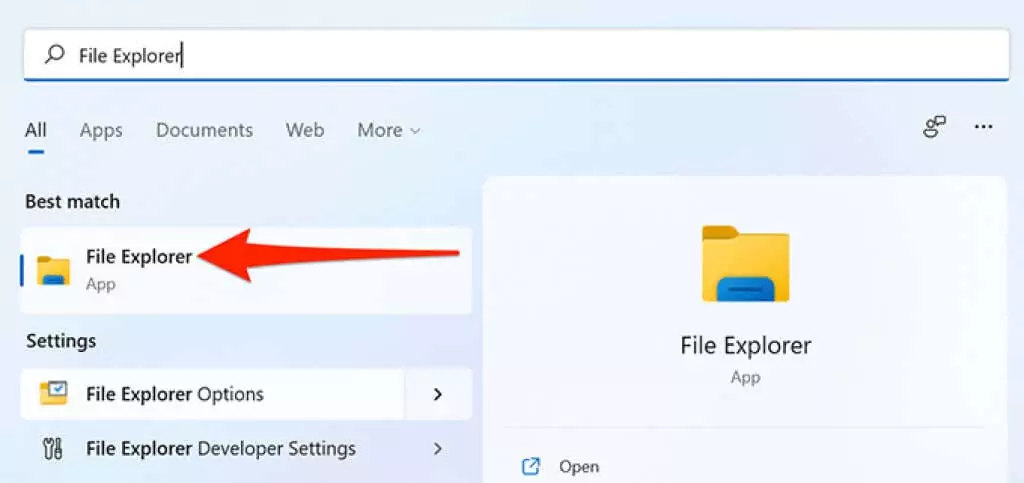Click the search box containing File Explorer
1024x483 pixels.
[x=517, y=55]
